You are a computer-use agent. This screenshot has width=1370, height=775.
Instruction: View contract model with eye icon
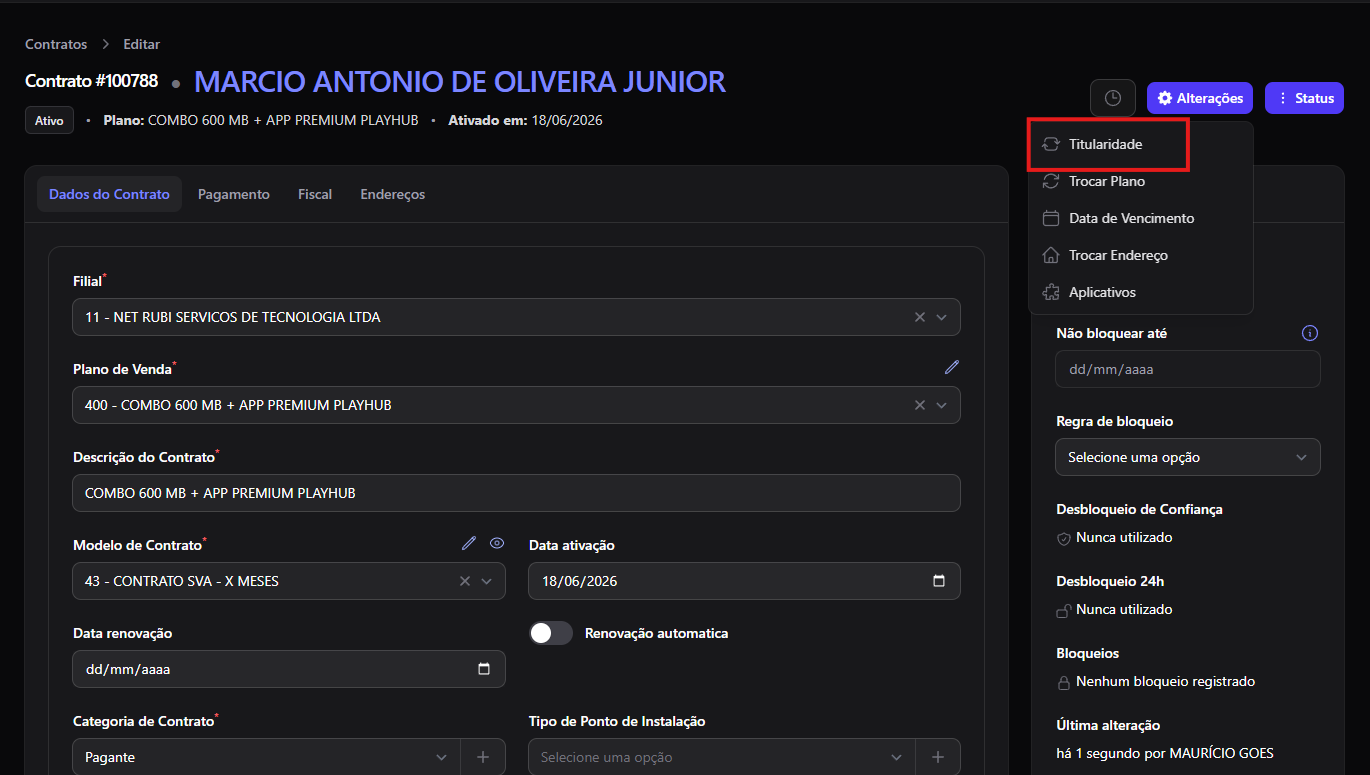497,543
